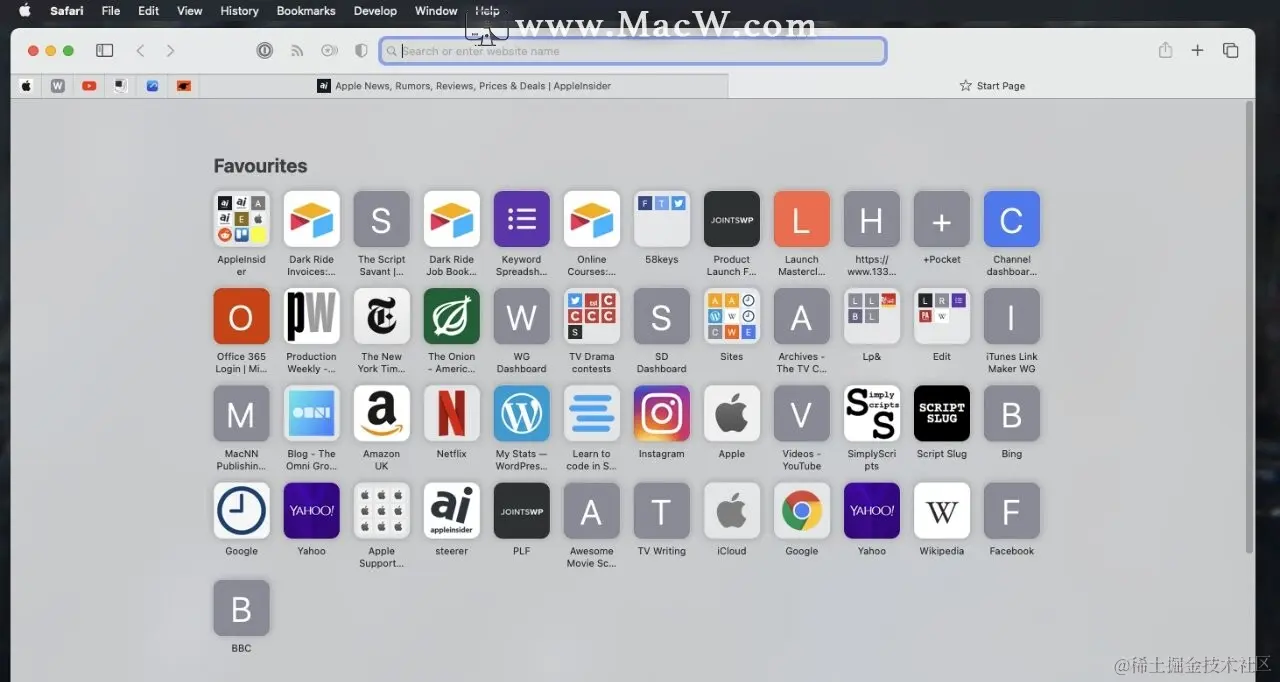This screenshot has width=1280, height=682.
Task: Click the 1Password extension icon
Action: click(x=265, y=50)
